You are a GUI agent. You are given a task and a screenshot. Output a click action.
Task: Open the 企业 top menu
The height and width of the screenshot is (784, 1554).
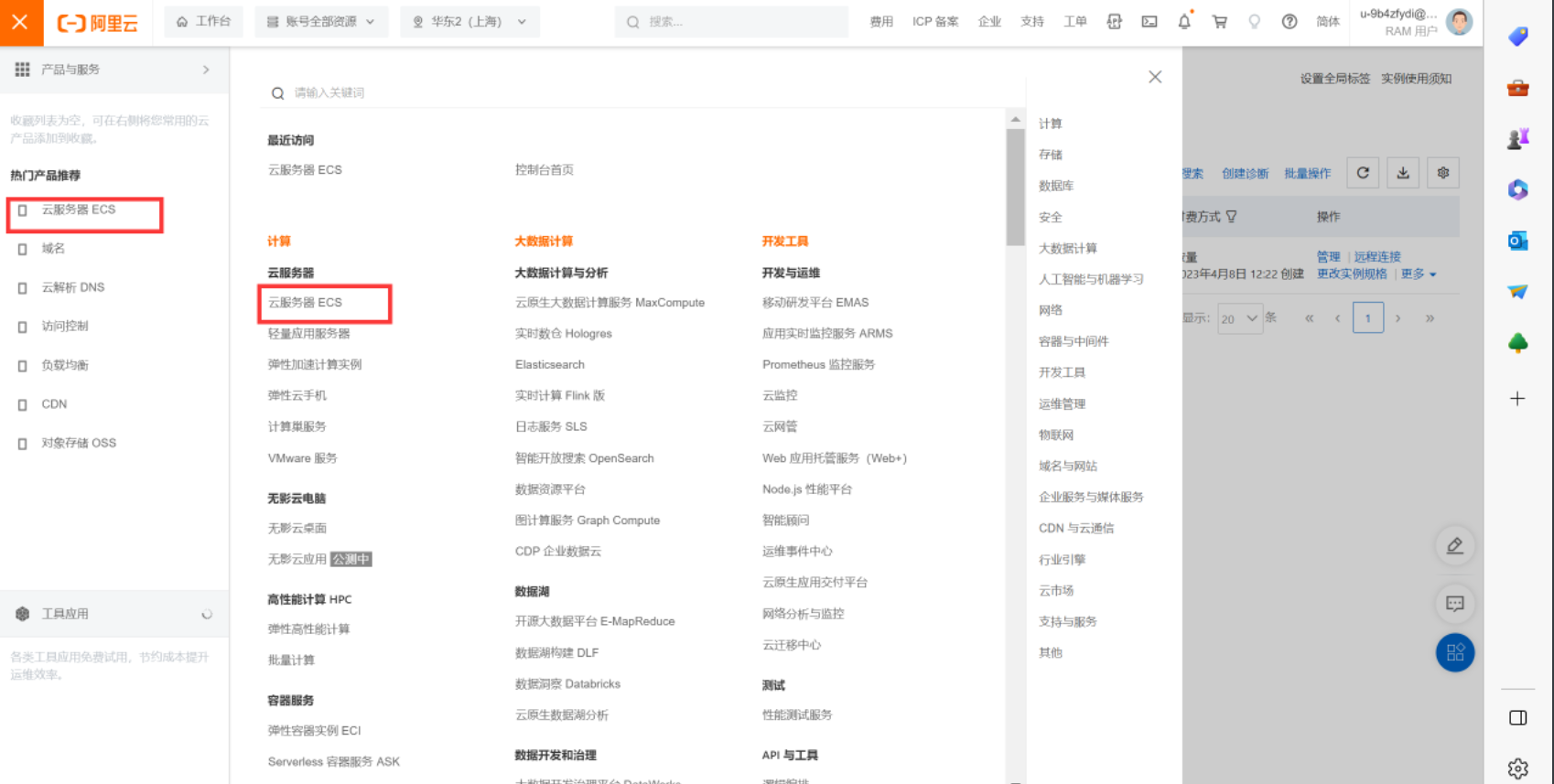click(x=989, y=22)
